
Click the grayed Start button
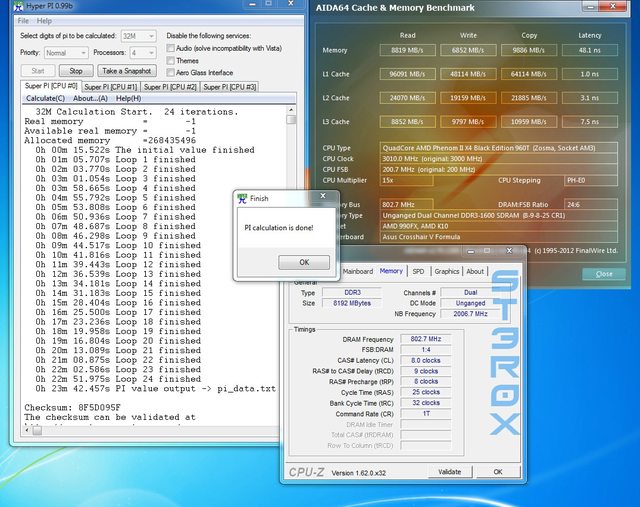[38, 71]
